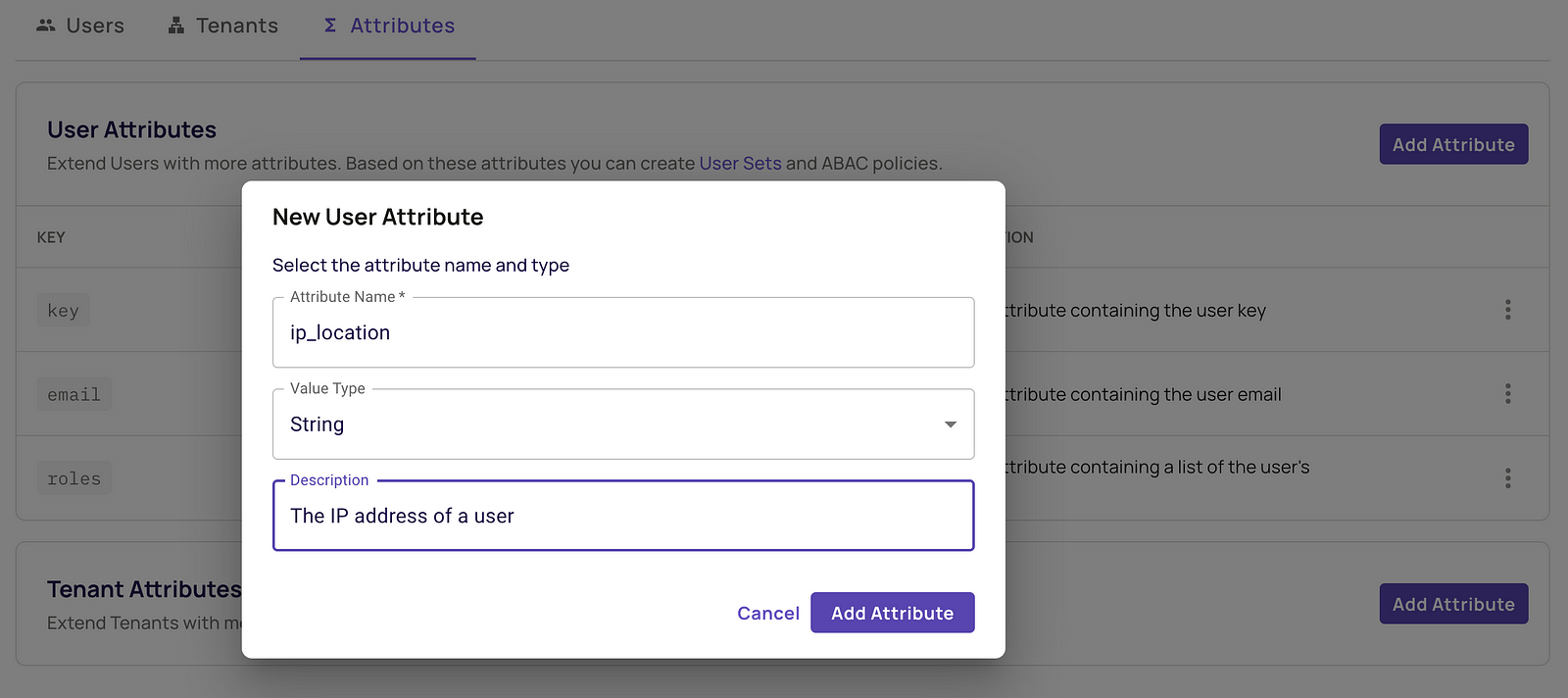The height and width of the screenshot is (698, 1568).
Task: Click Add Attribute in the User Attributes section
Action: point(1453,144)
